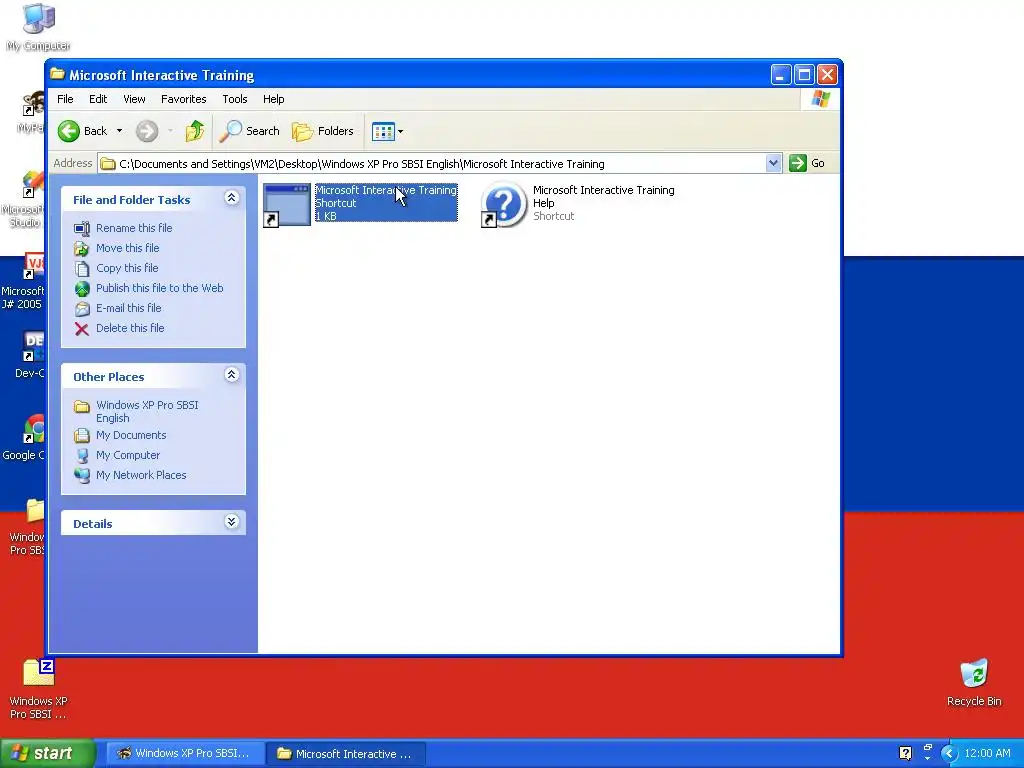
Task: Go up one folder level
Action: 195,131
